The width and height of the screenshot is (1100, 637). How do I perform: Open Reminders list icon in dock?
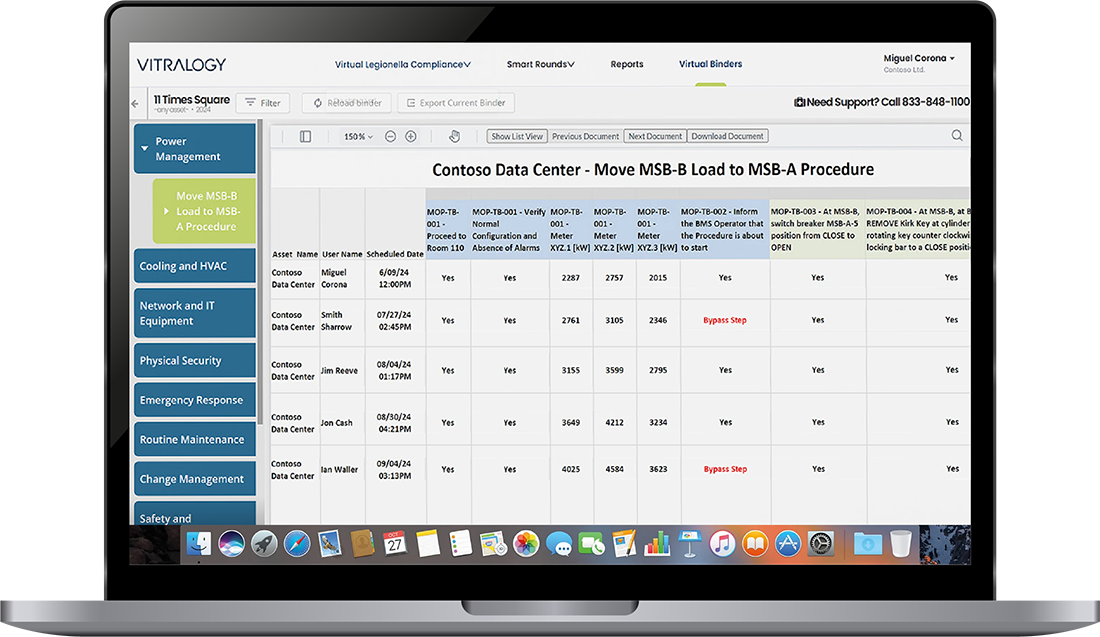tap(460, 544)
